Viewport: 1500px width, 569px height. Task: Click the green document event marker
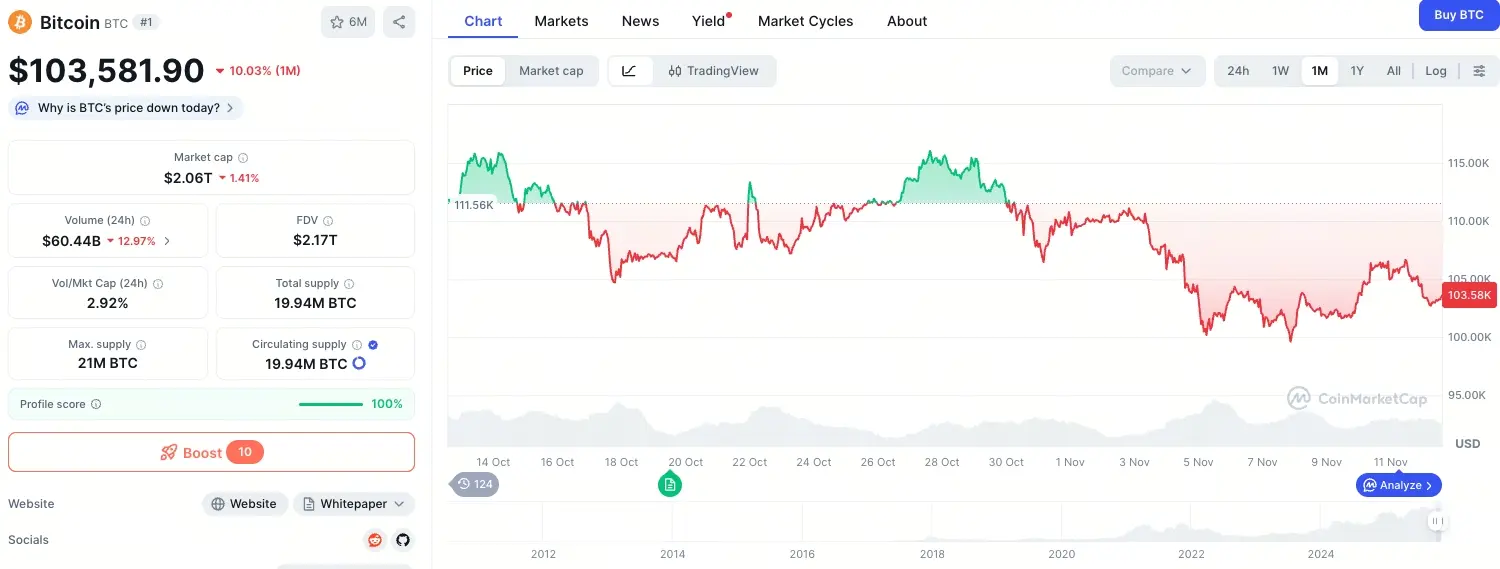click(x=670, y=485)
